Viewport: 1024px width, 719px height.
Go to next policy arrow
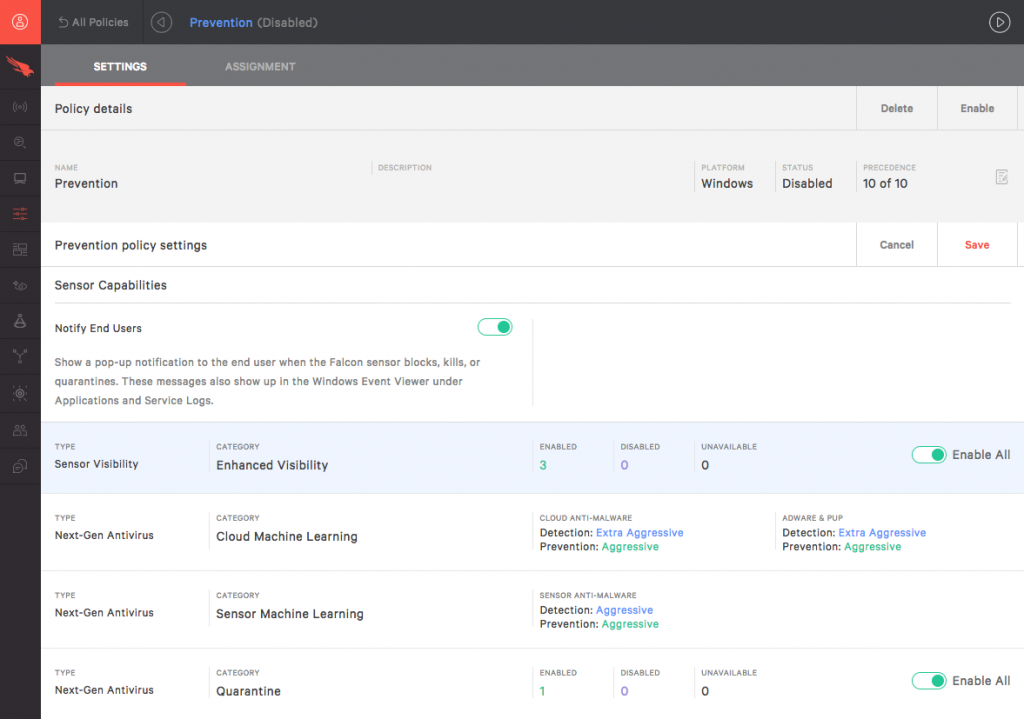click(999, 22)
